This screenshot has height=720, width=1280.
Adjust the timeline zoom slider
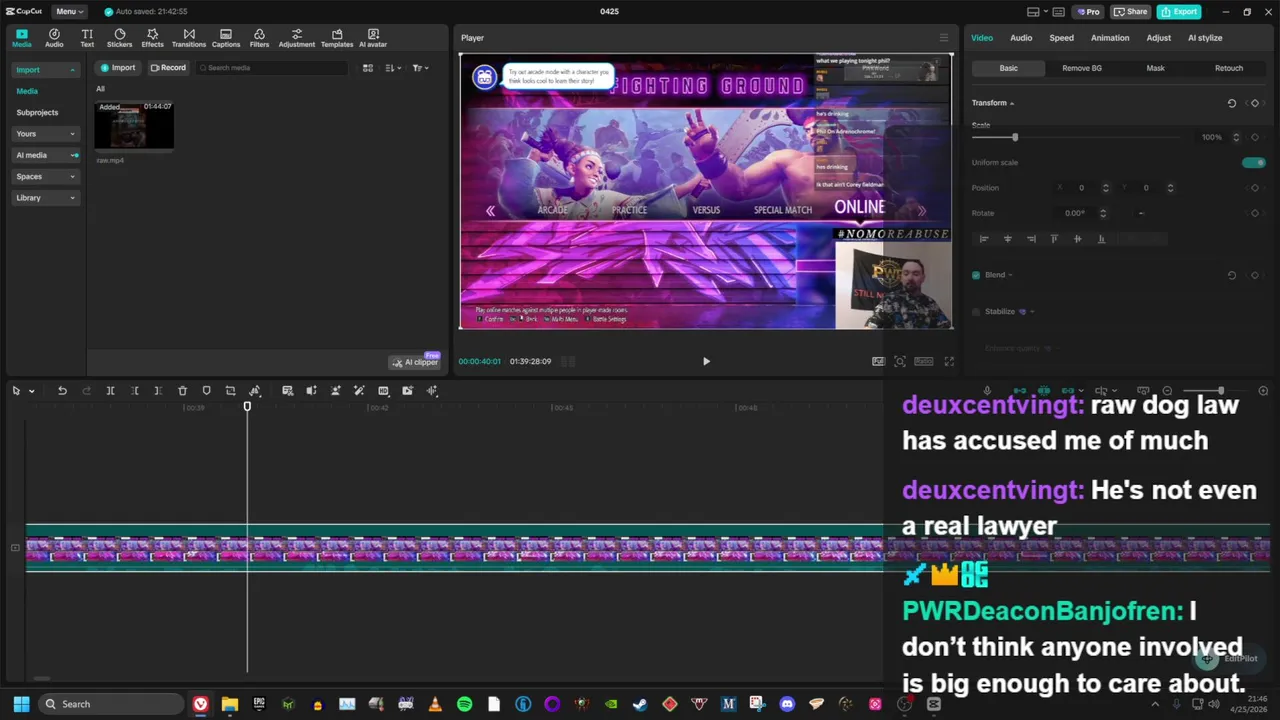[1220, 391]
